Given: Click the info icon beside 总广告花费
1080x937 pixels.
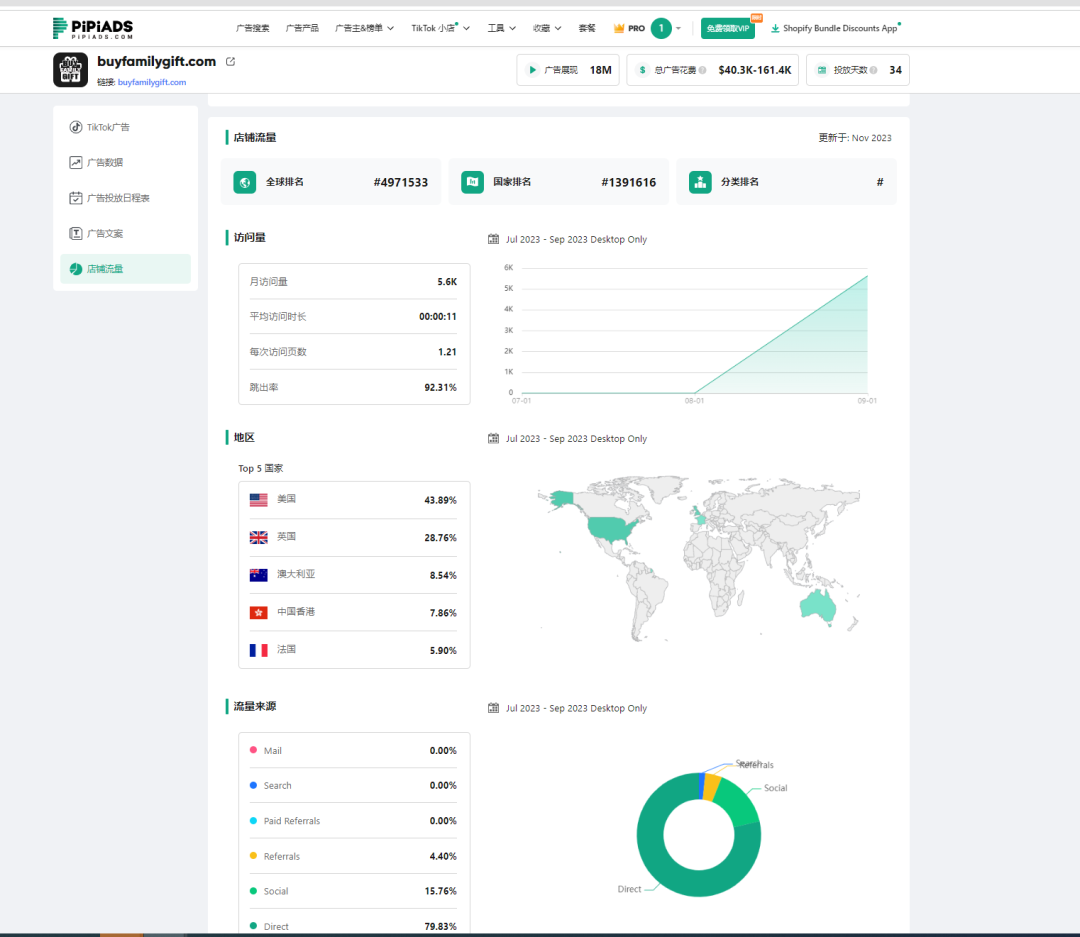Looking at the screenshot, I should pos(702,70).
